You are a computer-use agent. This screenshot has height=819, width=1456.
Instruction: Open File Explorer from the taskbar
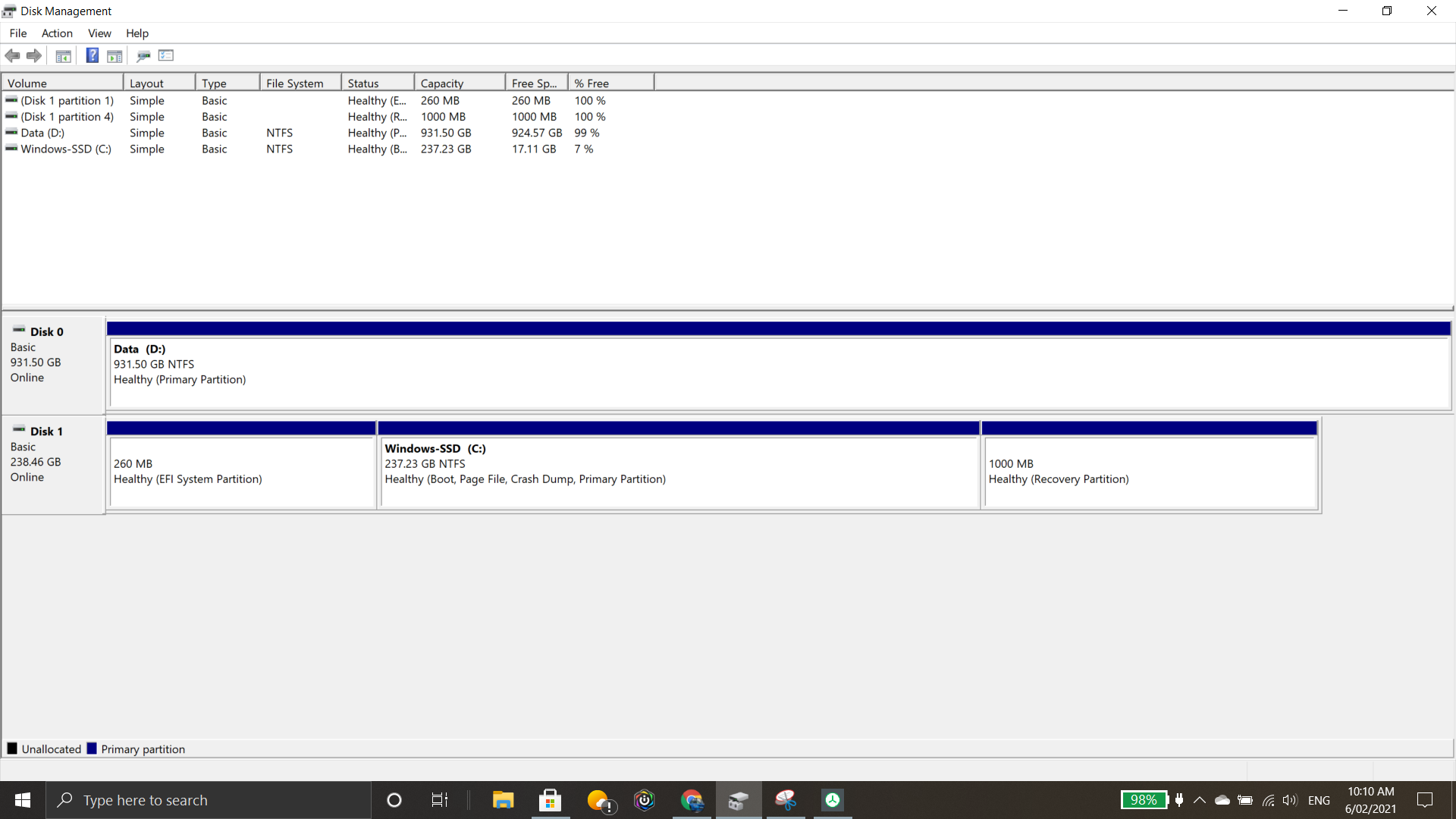pos(503,800)
